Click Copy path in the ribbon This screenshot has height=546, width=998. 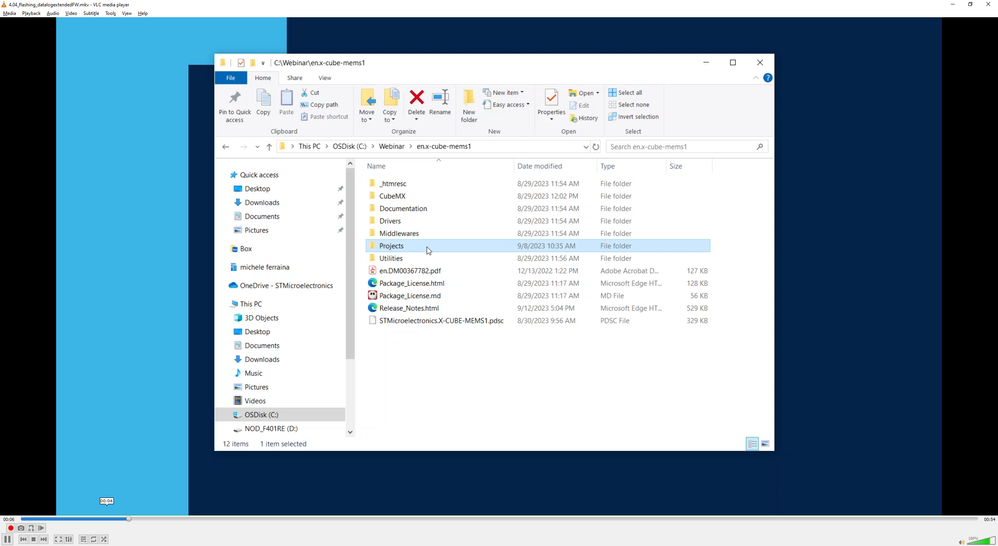click(320, 105)
